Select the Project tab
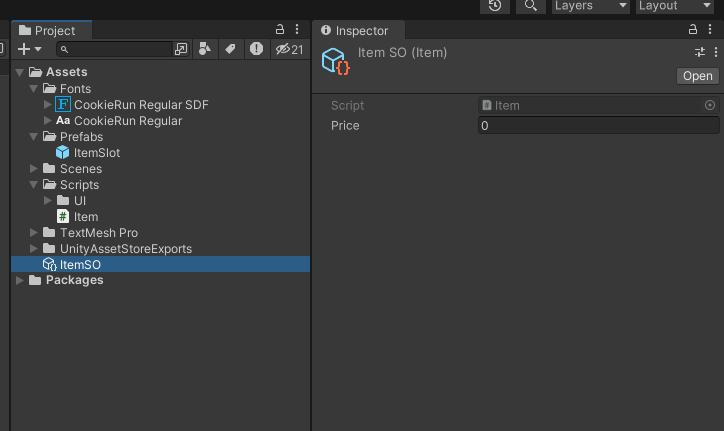Screen dimensions: 724x431 coord(51,30)
